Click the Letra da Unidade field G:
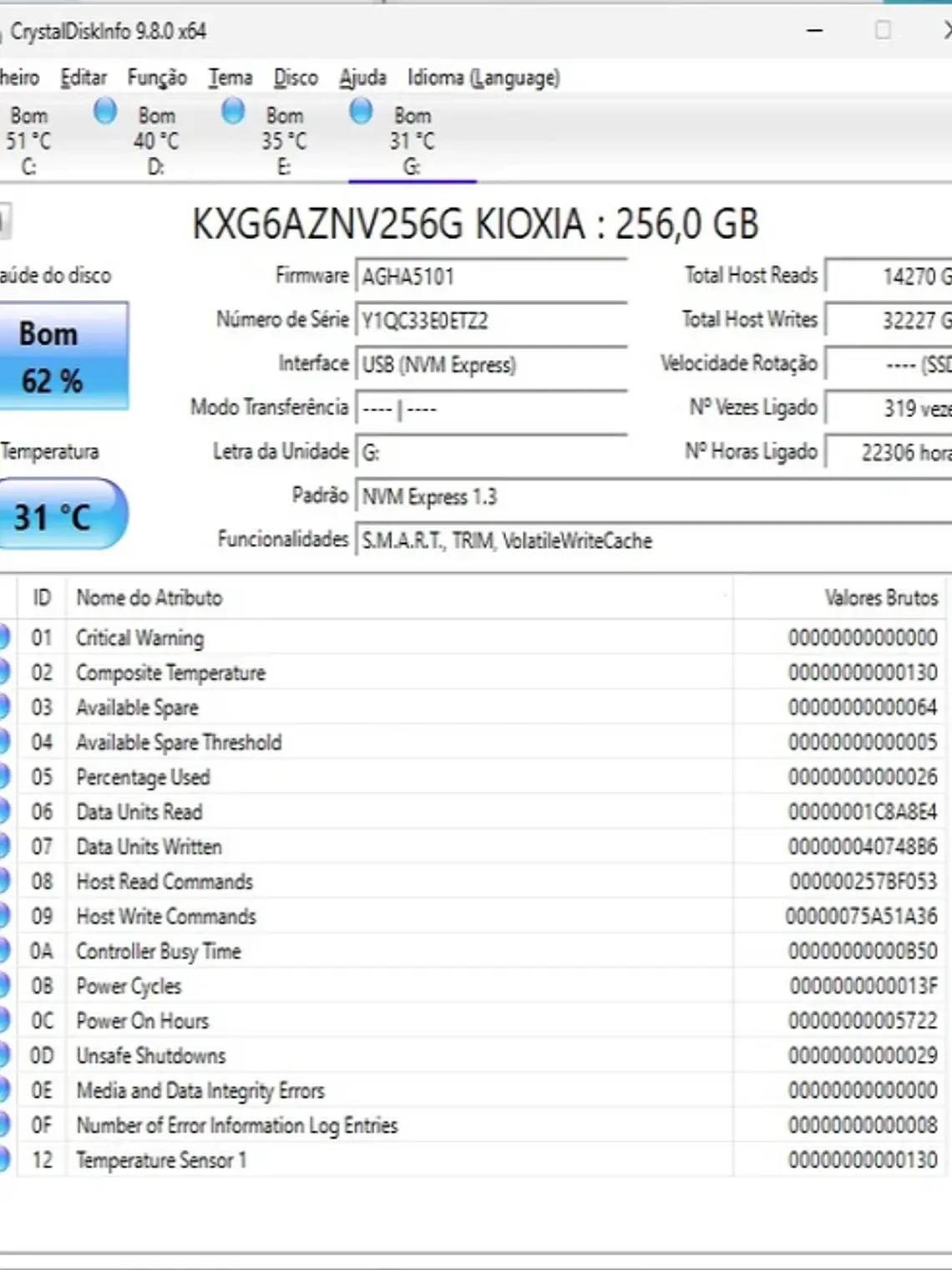The width and height of the screenshot is (952, 1270). coord(491,452)
